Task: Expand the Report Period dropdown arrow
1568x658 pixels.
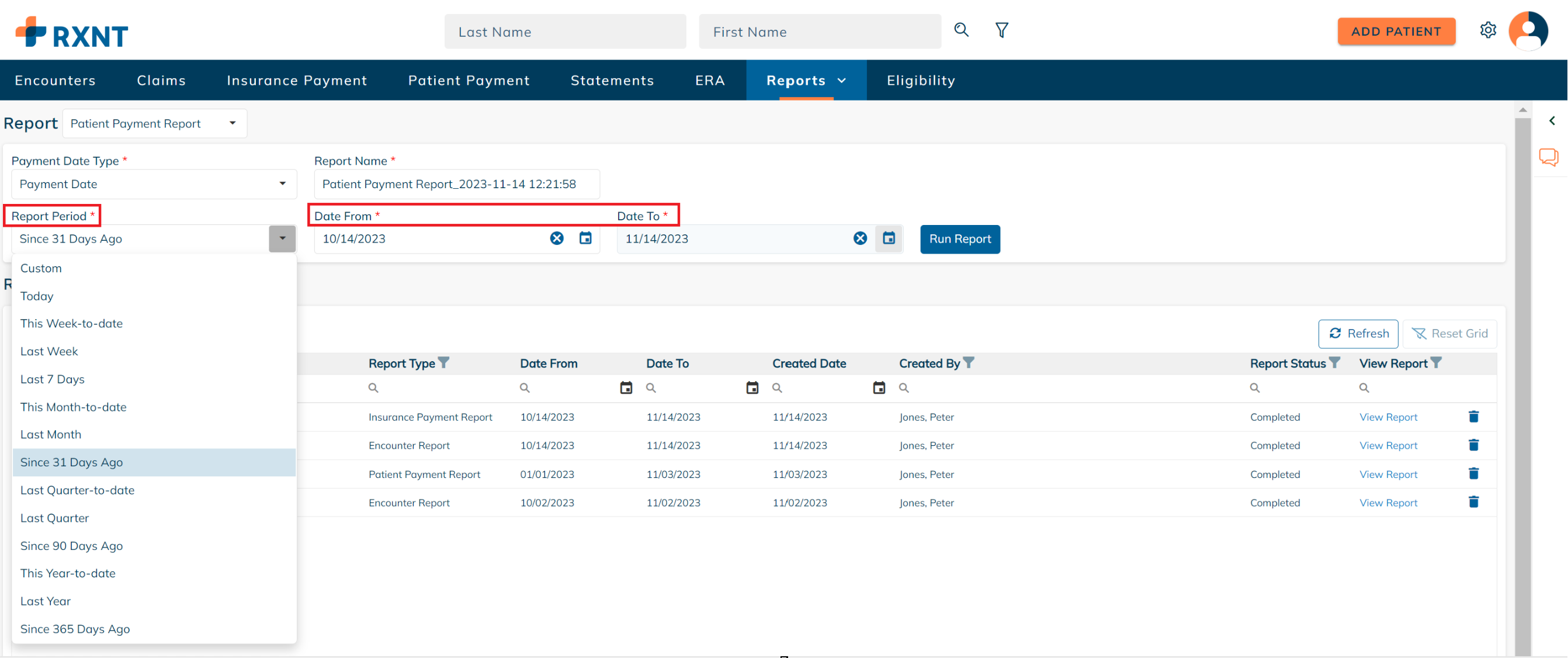Action: 282,238
